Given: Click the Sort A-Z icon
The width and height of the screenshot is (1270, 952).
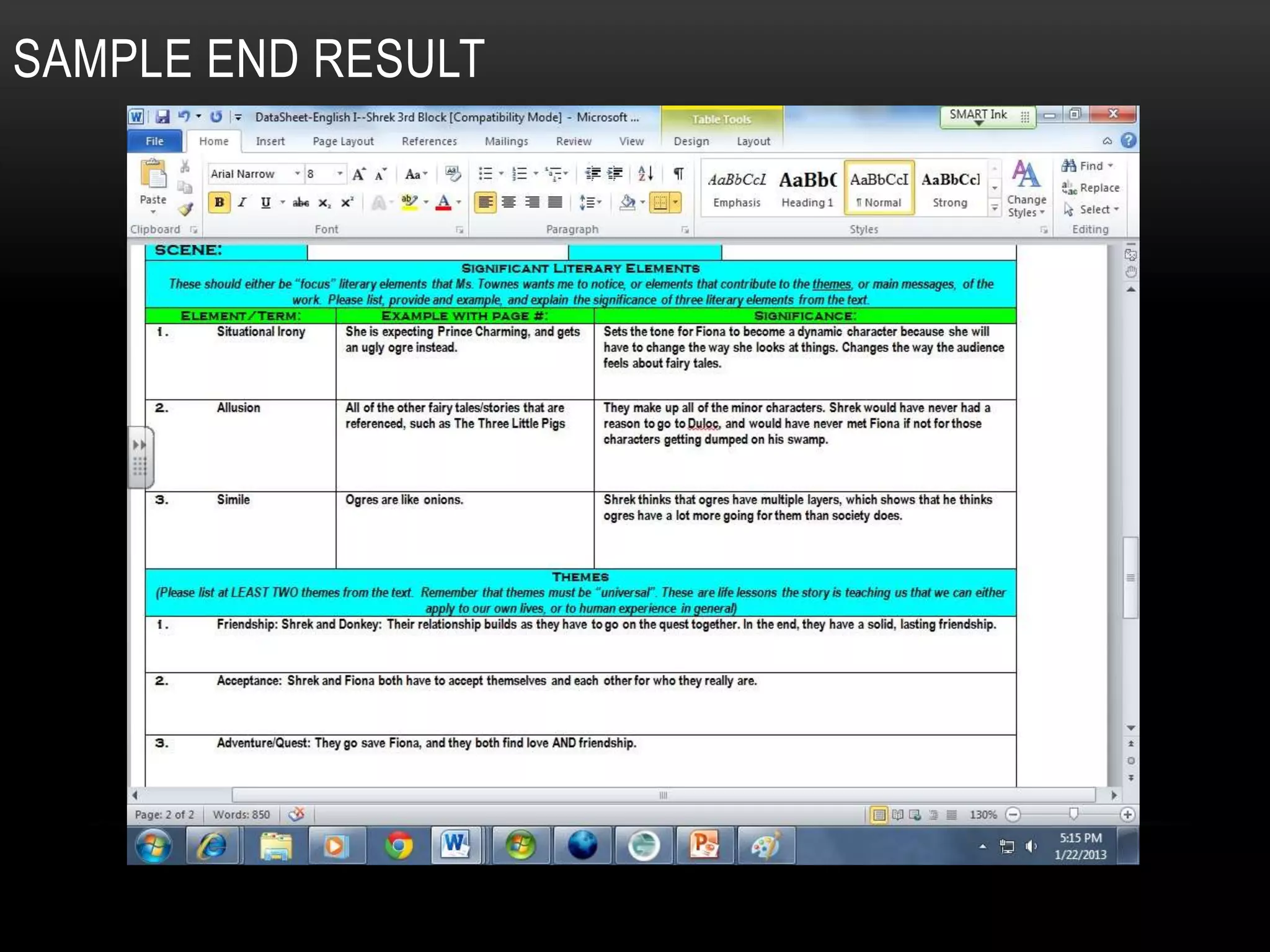Looking at the screenshot, I should tap(645, 174).
